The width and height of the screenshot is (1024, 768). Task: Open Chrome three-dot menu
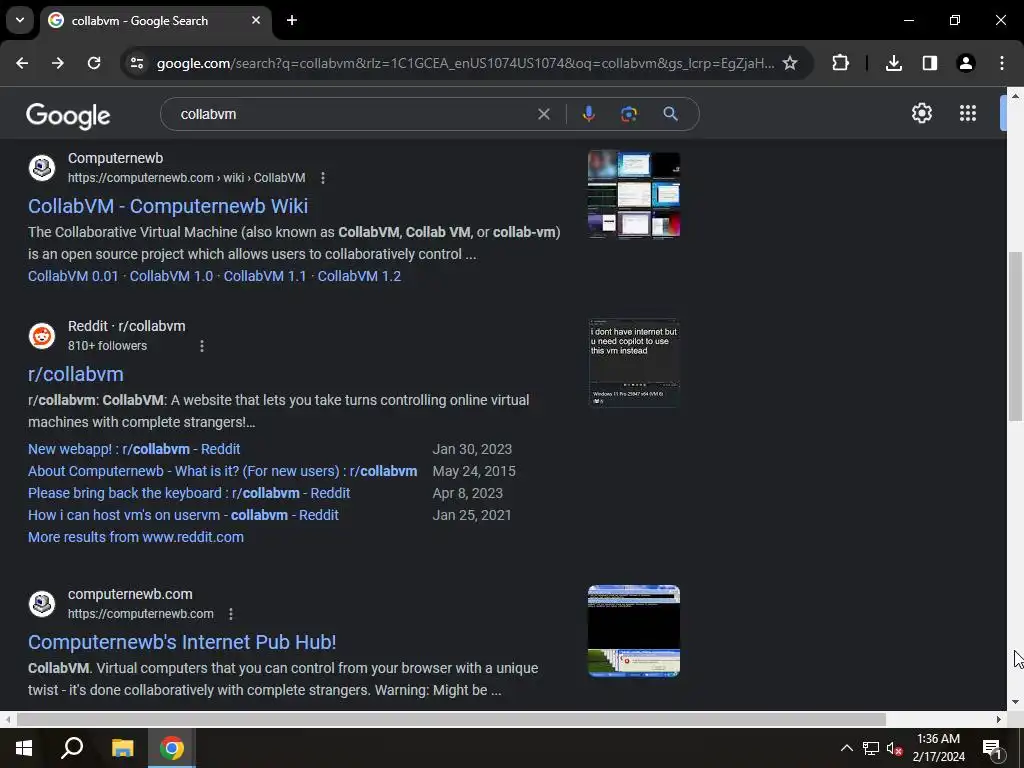[1002, 63]
